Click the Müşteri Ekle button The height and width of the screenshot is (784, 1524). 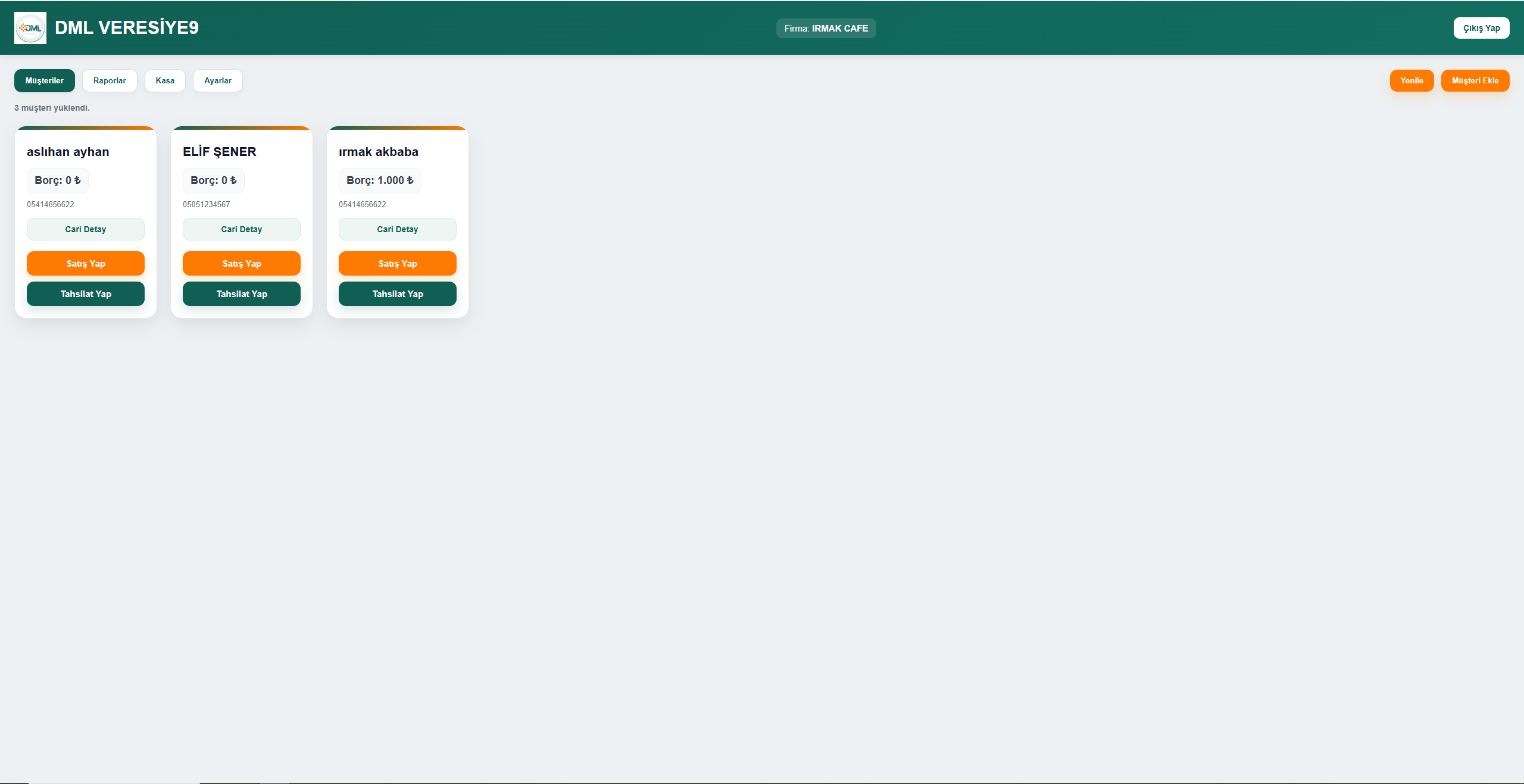pyautogui.click(x=1475, y=80)
